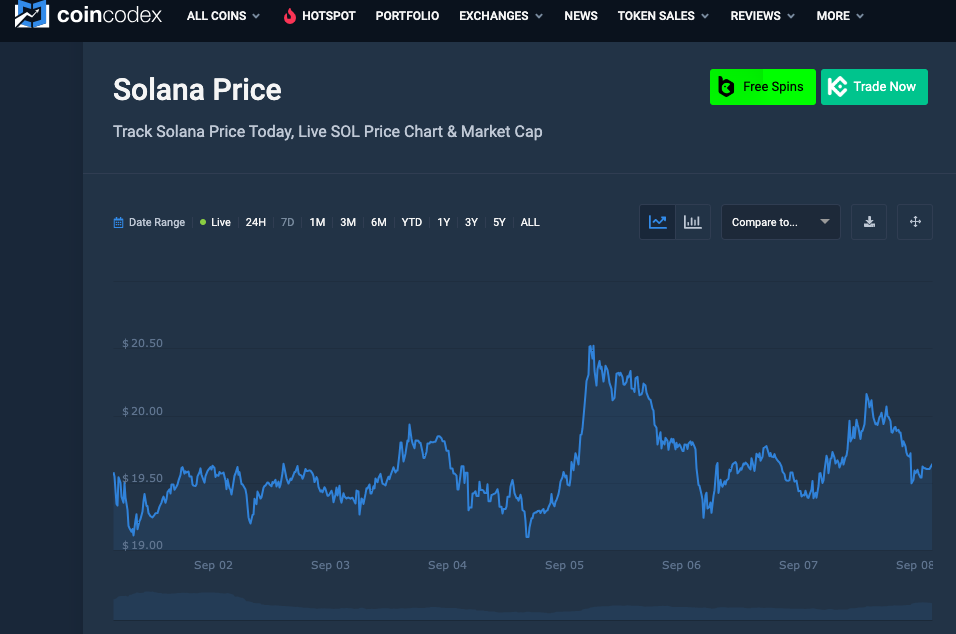Click the Sep 06 date label
This screenshot has height=634, width=956.
coord(682,565)
